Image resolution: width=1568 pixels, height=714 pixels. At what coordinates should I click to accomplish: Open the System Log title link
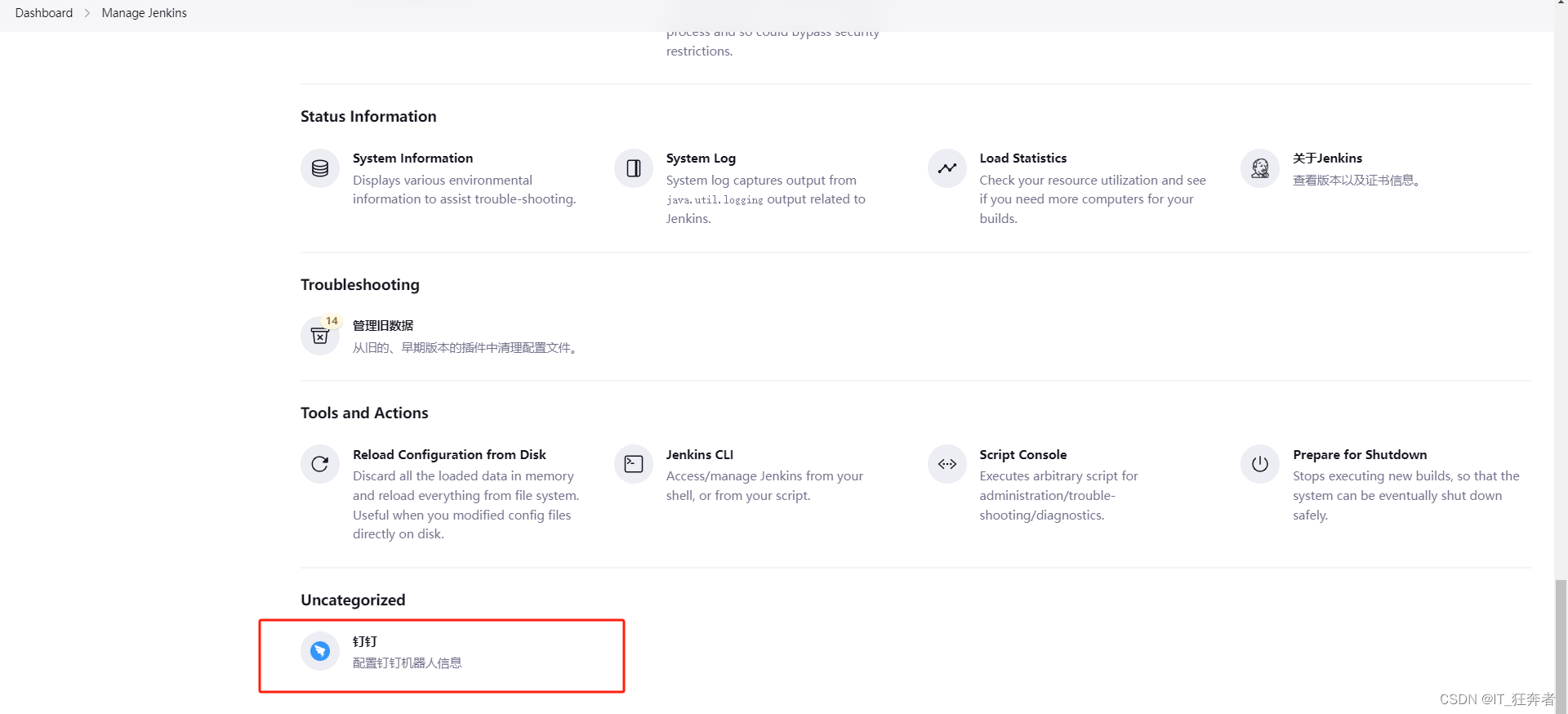pos(701,158)
